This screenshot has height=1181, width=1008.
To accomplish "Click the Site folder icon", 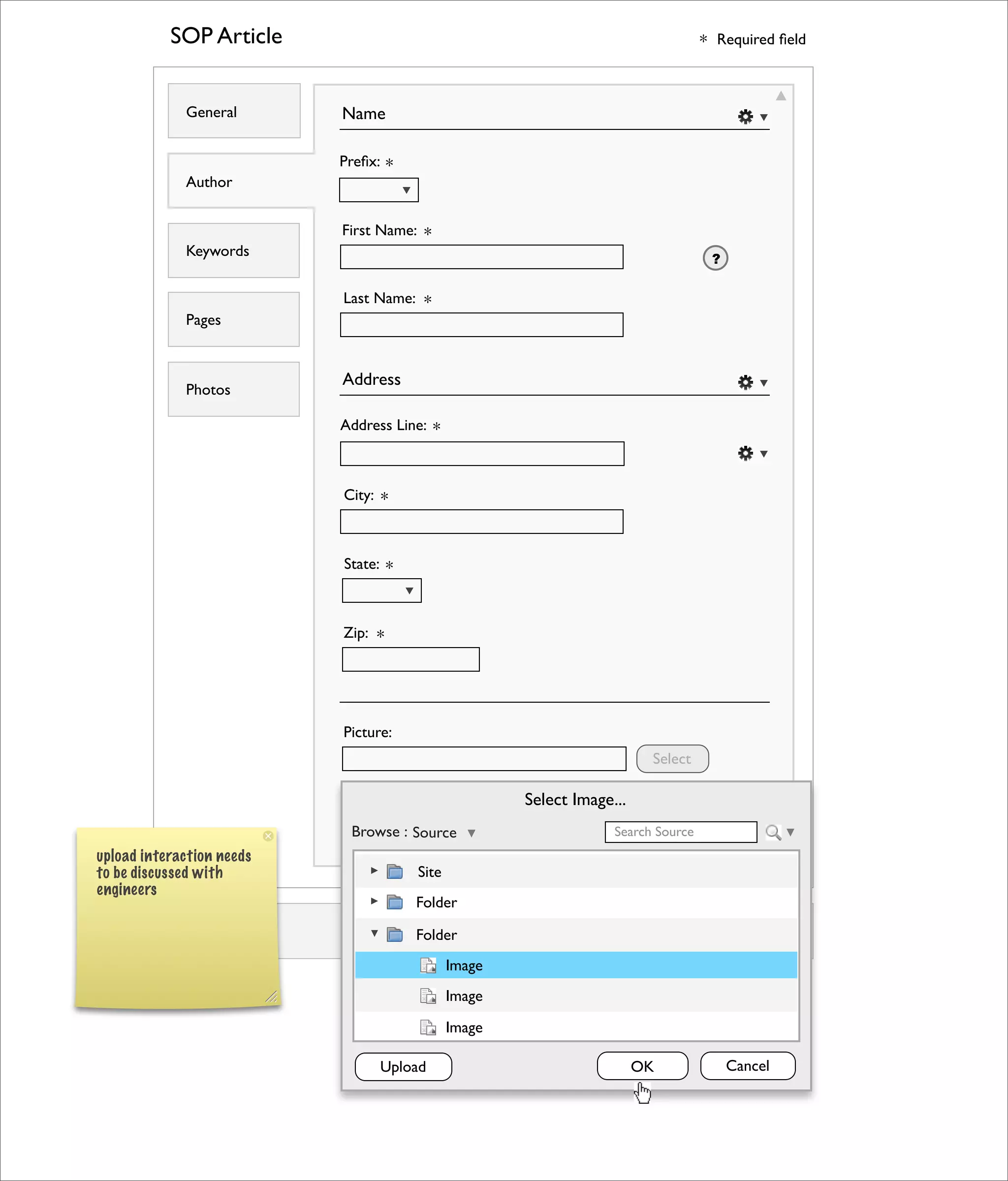I will pos(395,871).
